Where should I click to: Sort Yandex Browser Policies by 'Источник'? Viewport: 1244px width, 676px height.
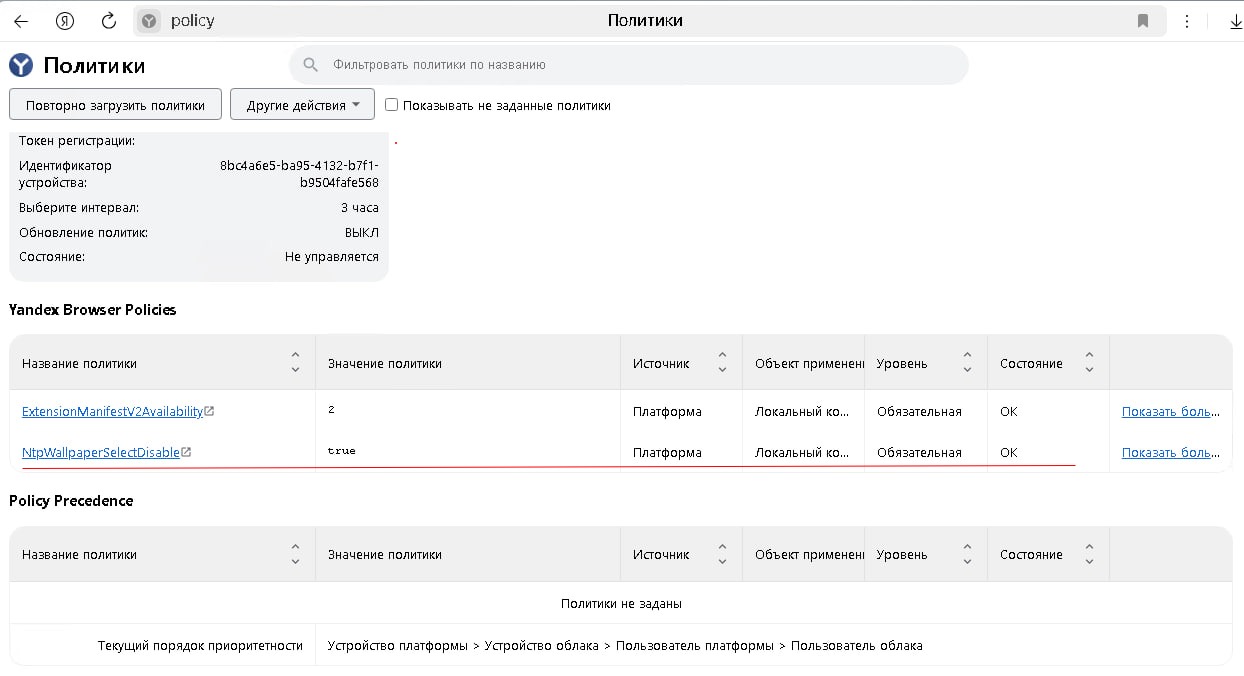722,363
